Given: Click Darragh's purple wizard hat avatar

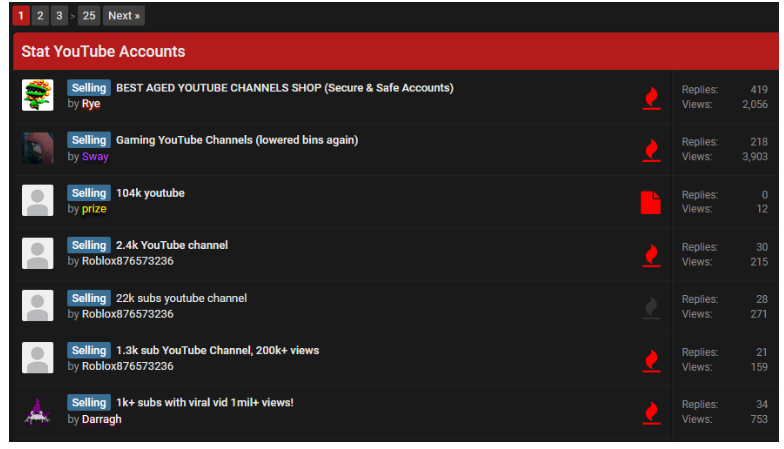Looking at the screenshot, I should (x=38, y=411).
